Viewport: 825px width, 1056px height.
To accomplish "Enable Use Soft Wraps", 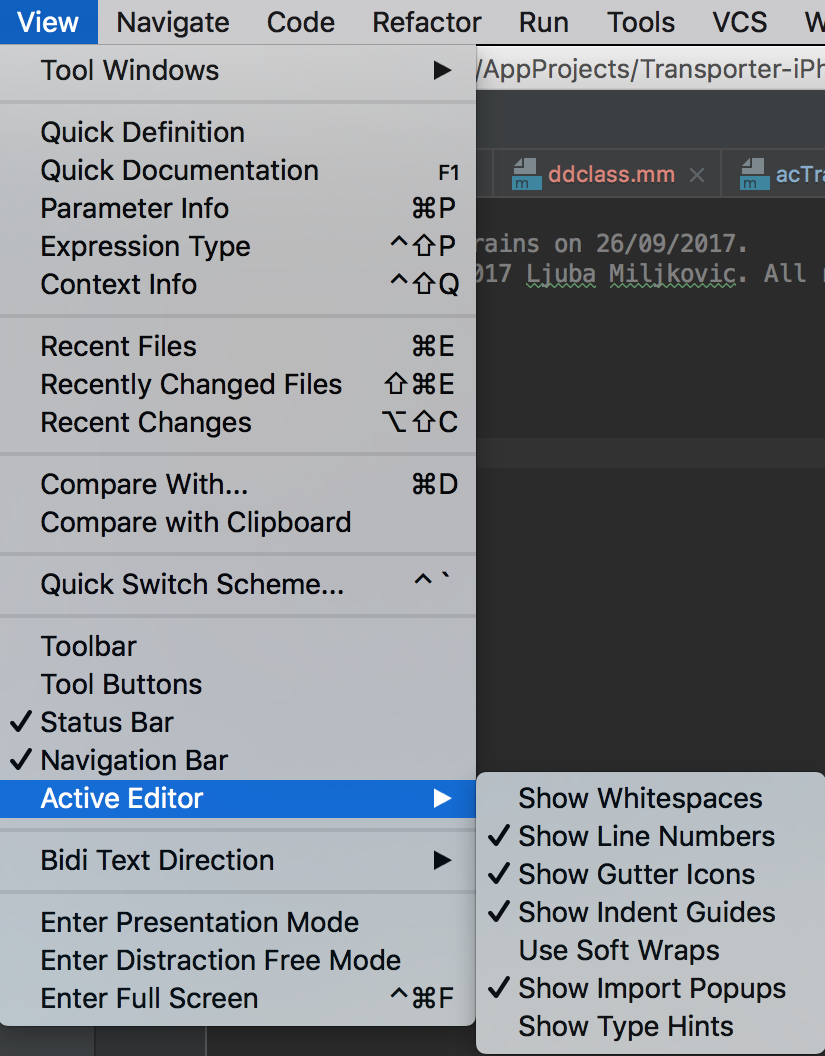I will [x=619, y=950].
